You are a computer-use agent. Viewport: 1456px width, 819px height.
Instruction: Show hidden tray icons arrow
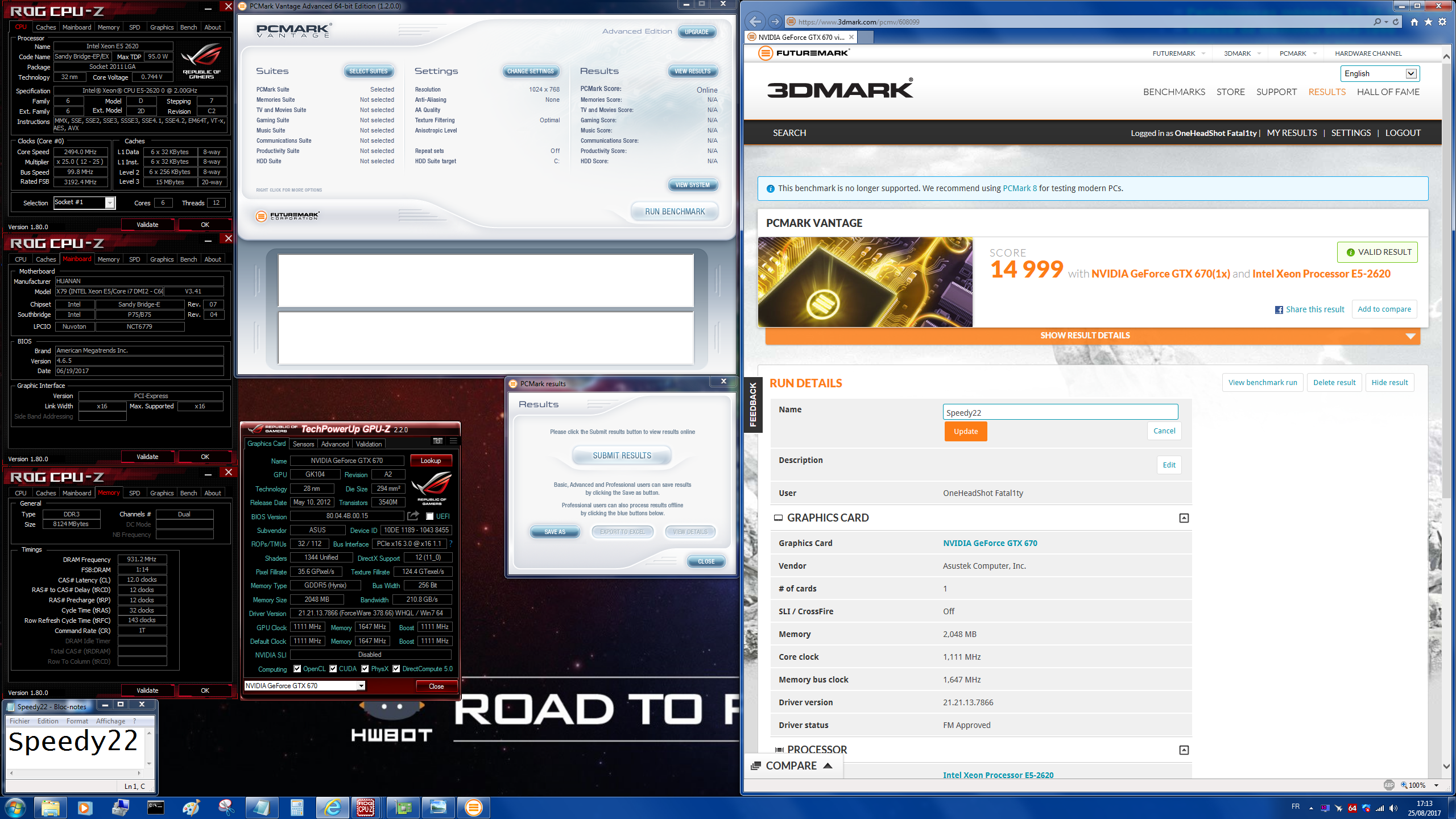pyautogui.click(x=1311, y=808)
